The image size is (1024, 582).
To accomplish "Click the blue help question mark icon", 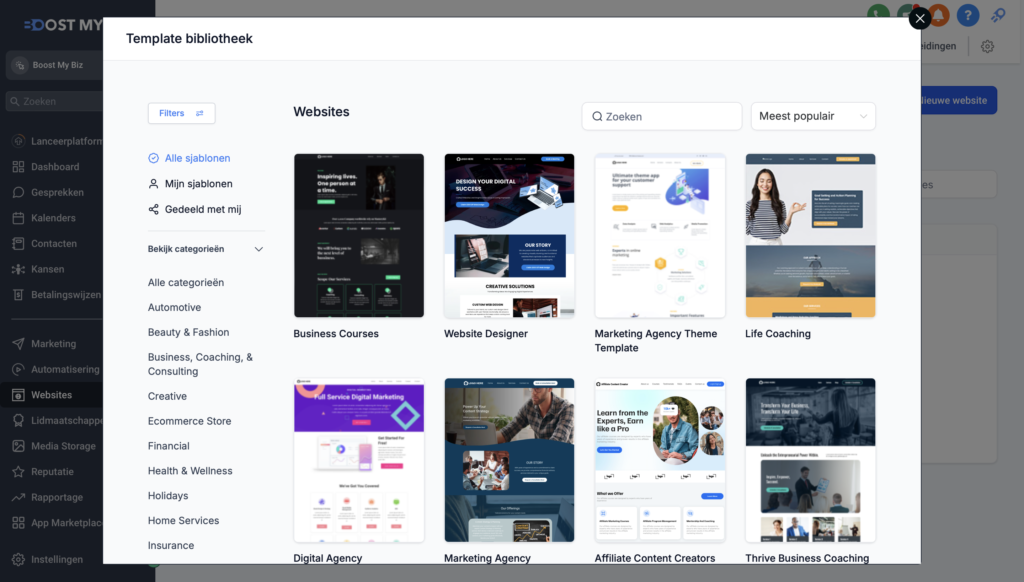I will click(966, 15).
